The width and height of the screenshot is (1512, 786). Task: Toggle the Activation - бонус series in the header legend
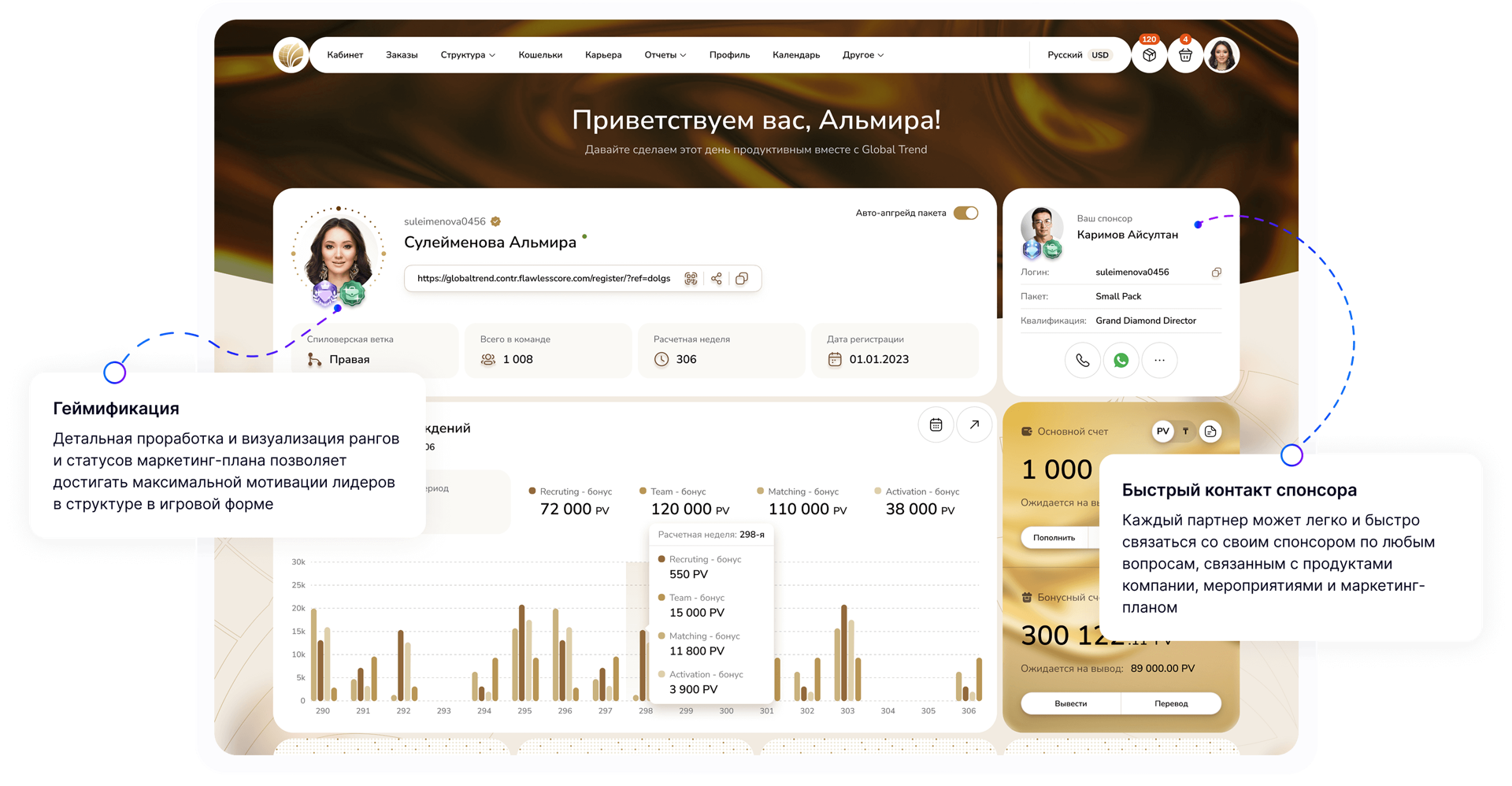(917, 491)
